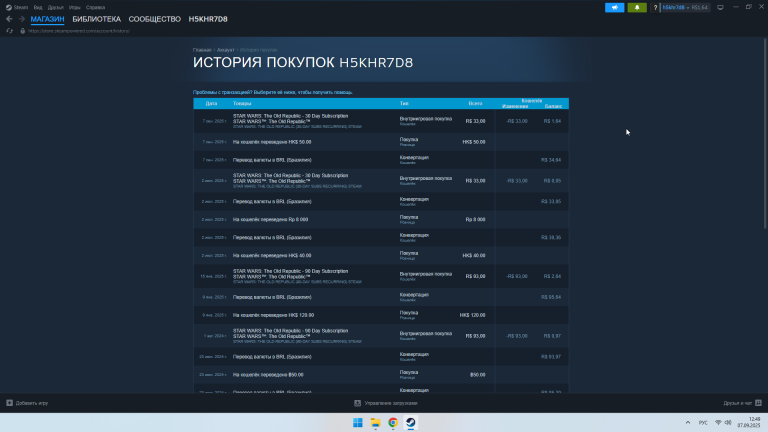Open the Вид menu
Image resolution: width=768 pixels, height=432 pixels.
tap(38, 7)
